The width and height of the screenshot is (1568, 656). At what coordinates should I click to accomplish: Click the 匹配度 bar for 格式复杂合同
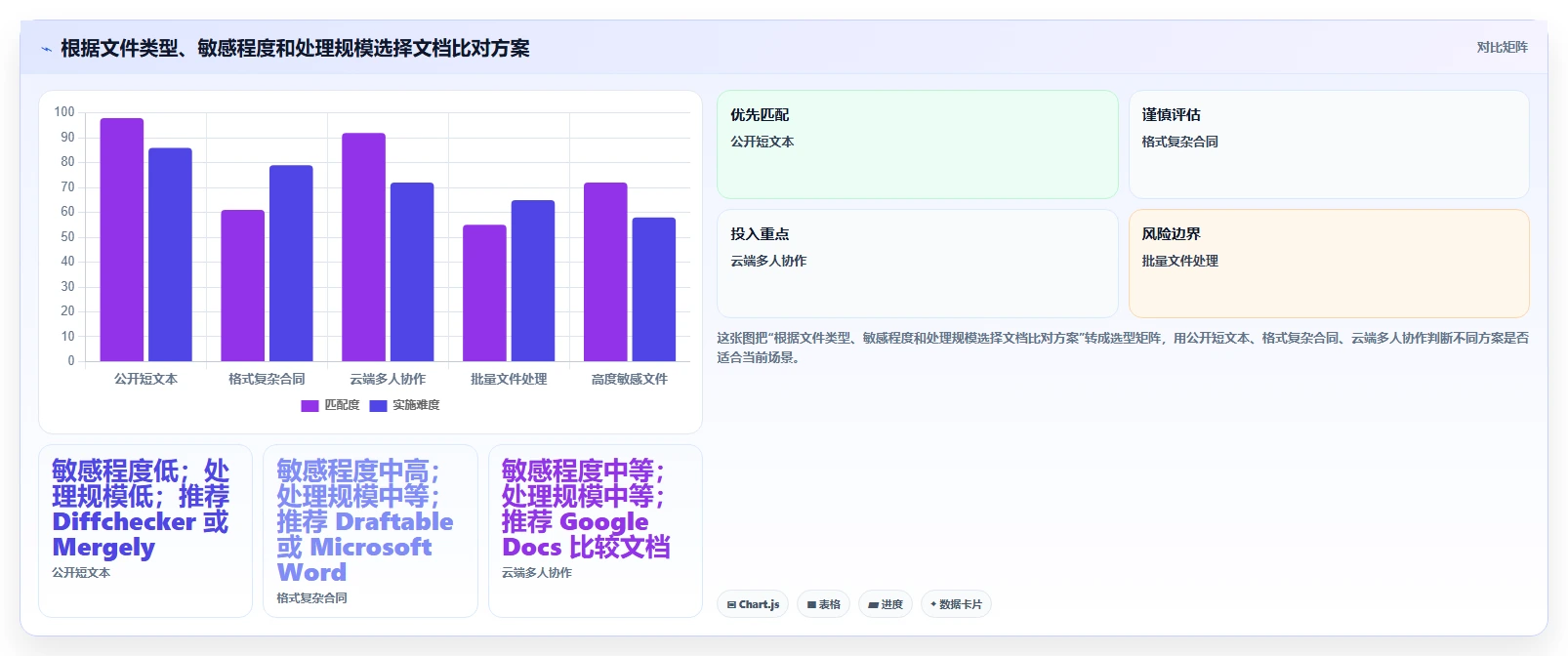pyautogui.click(x=242, y=285)
